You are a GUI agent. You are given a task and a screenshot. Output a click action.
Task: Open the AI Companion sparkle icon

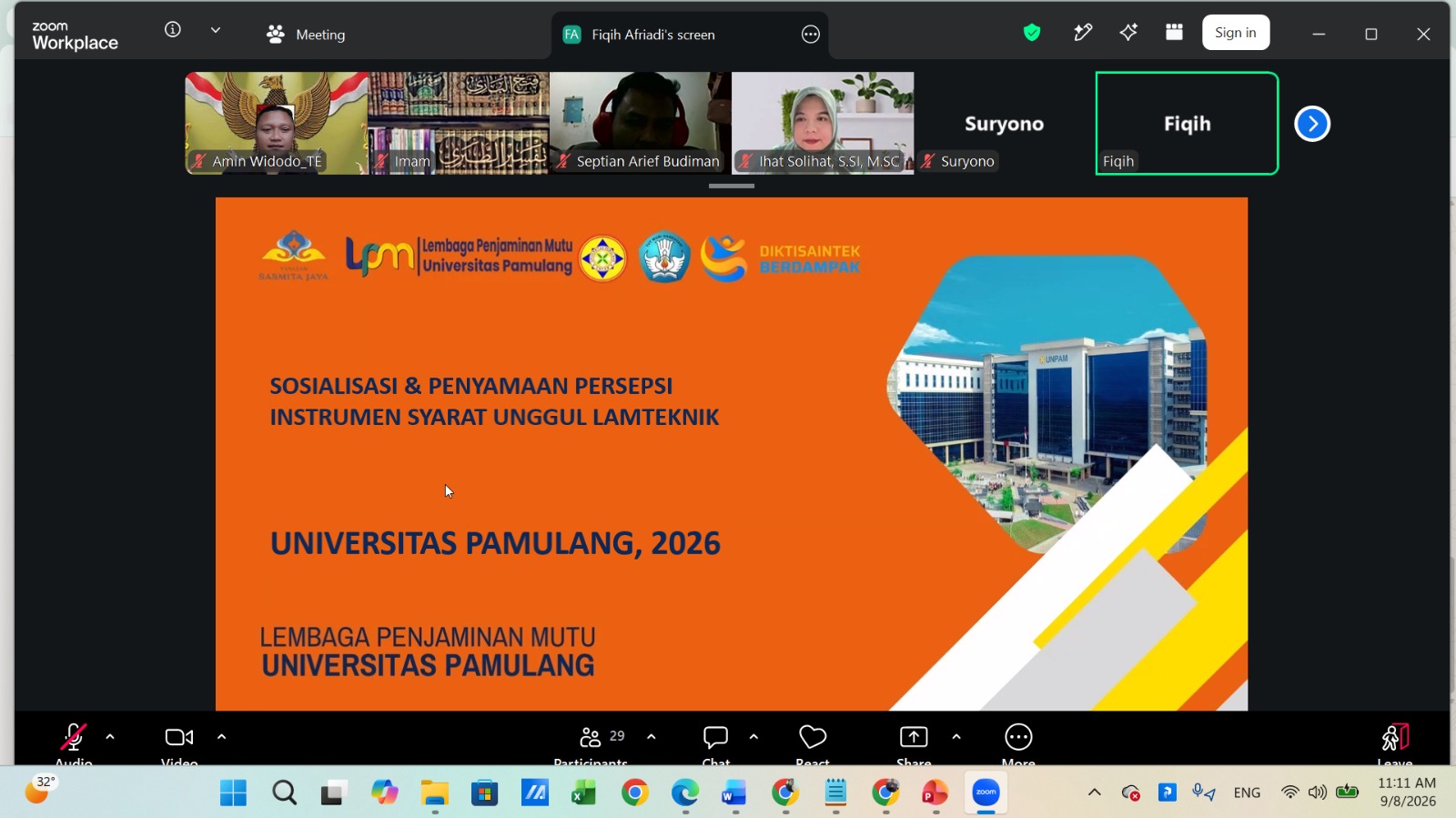(1128, 33)
